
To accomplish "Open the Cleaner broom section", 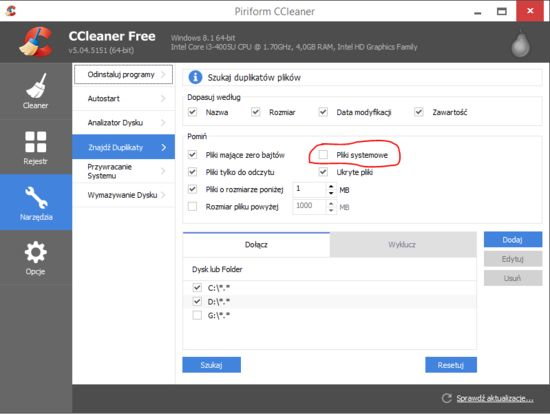I will [x=35, y=91].
